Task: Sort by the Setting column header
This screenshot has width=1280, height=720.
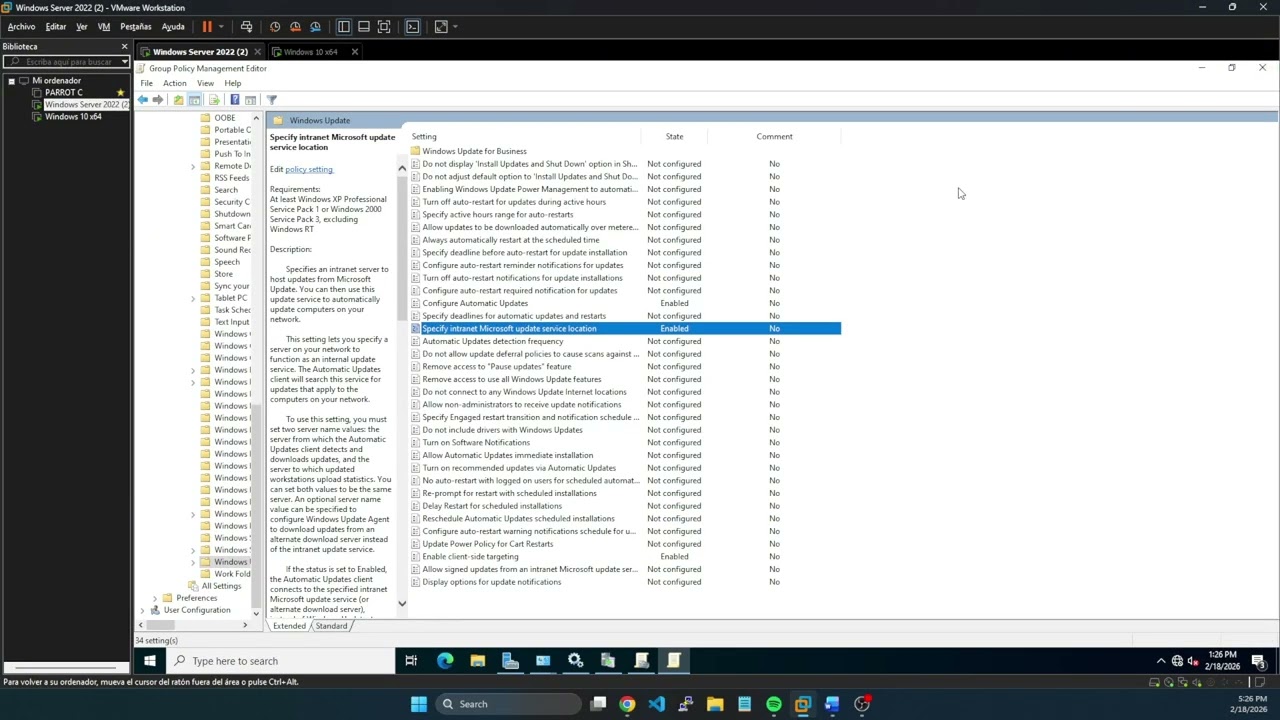Action: coord(424,137)
